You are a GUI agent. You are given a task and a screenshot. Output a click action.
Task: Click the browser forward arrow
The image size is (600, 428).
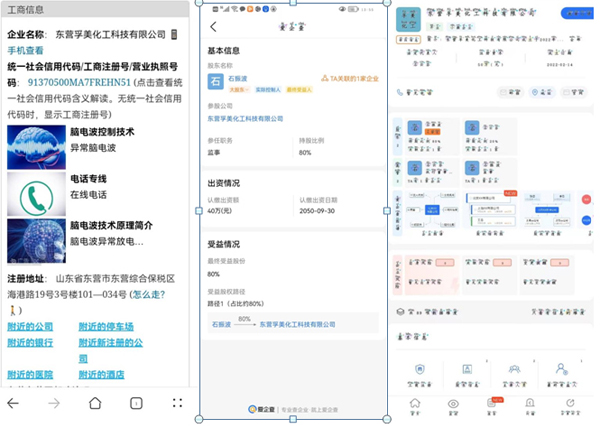(x=54, y=403)
